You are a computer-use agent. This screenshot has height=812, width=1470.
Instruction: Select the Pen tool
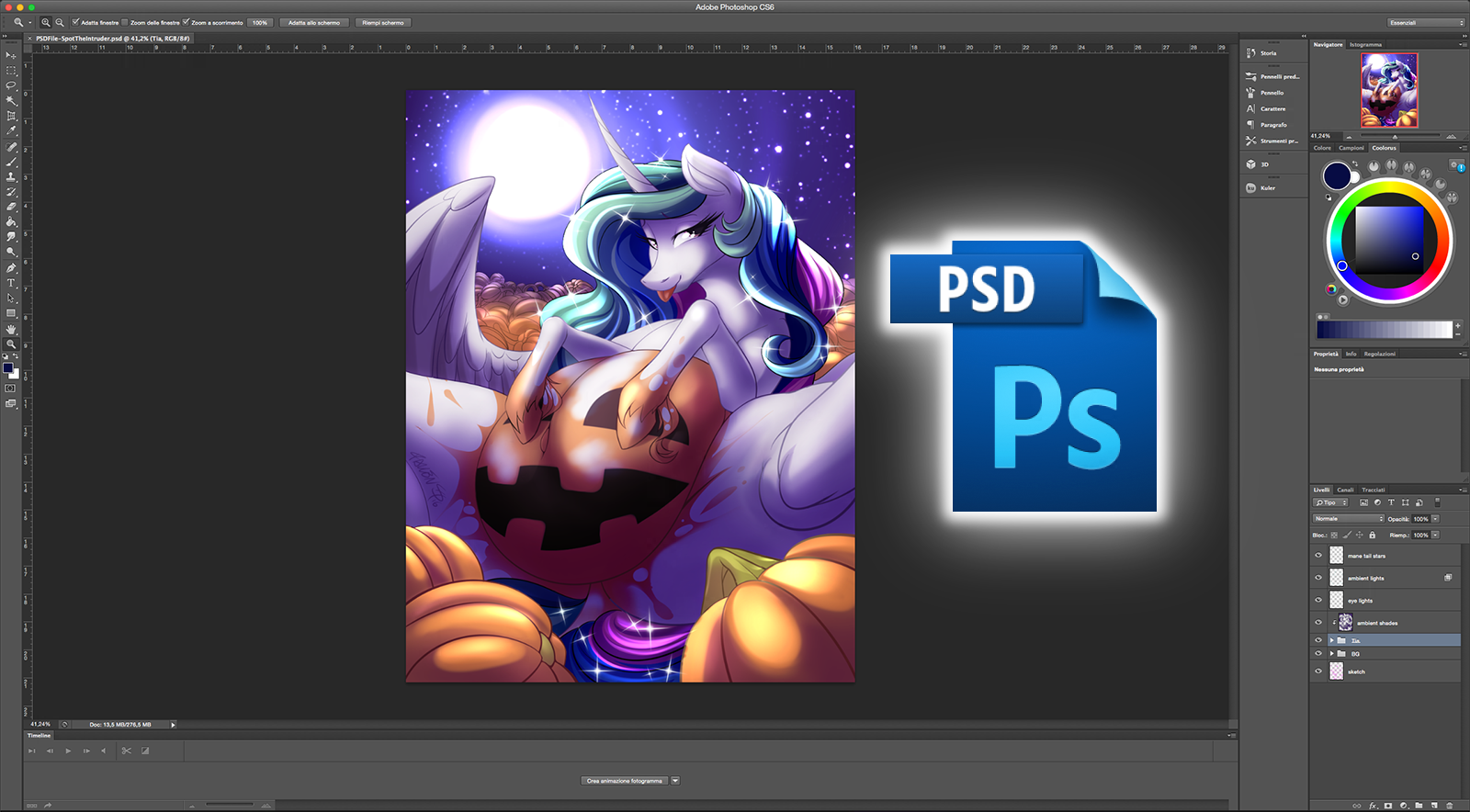click(x=11, y=268)
